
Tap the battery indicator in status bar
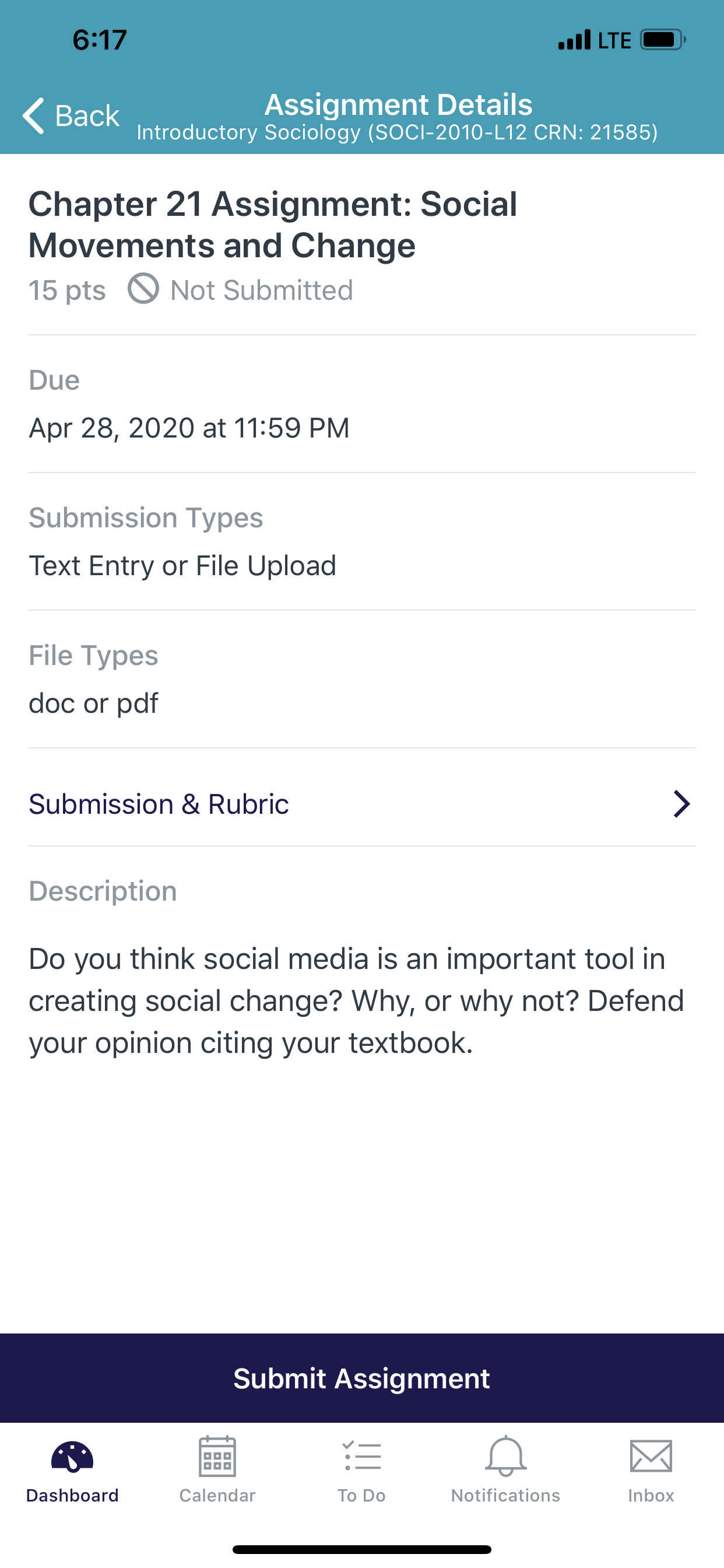click(x=663, y=40)
